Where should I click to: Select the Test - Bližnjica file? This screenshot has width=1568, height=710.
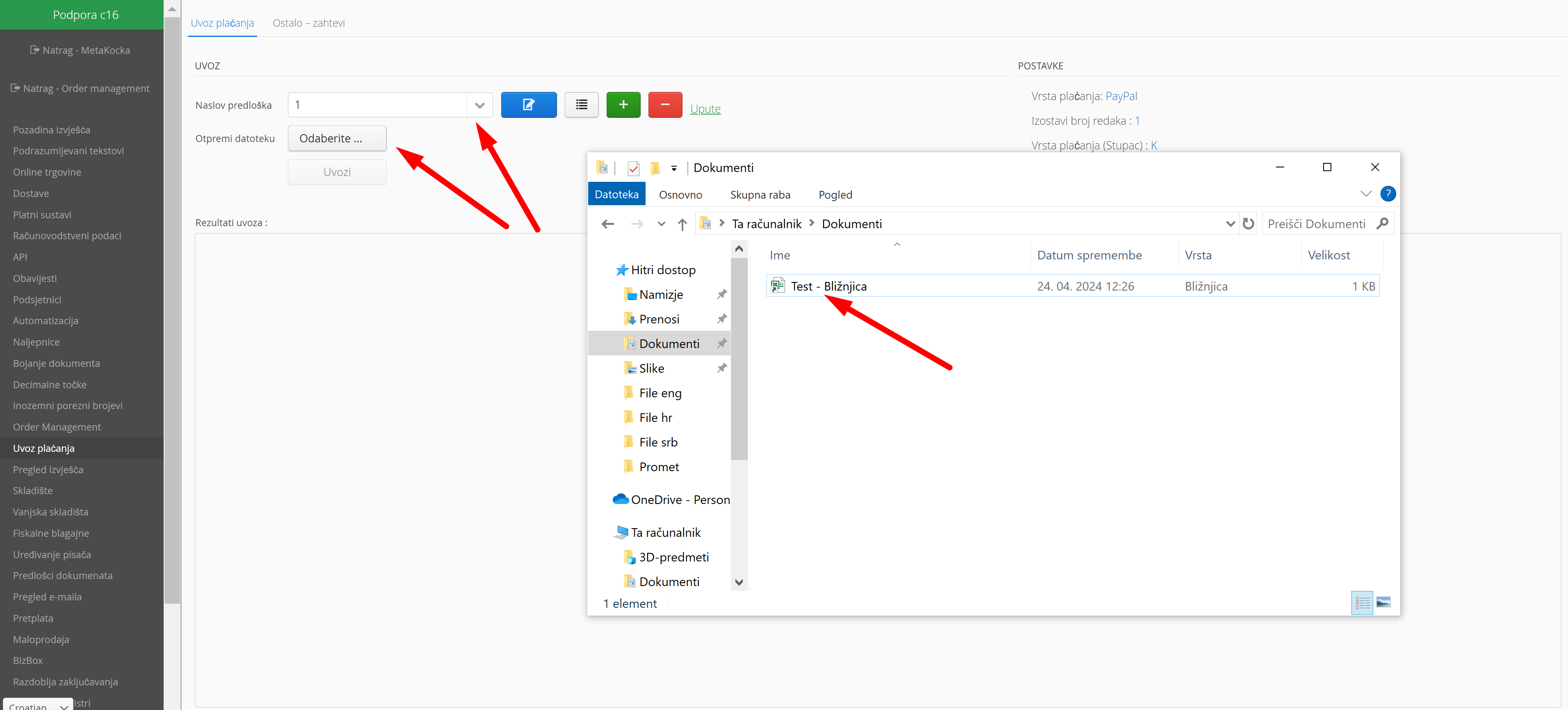pos(829,286)
